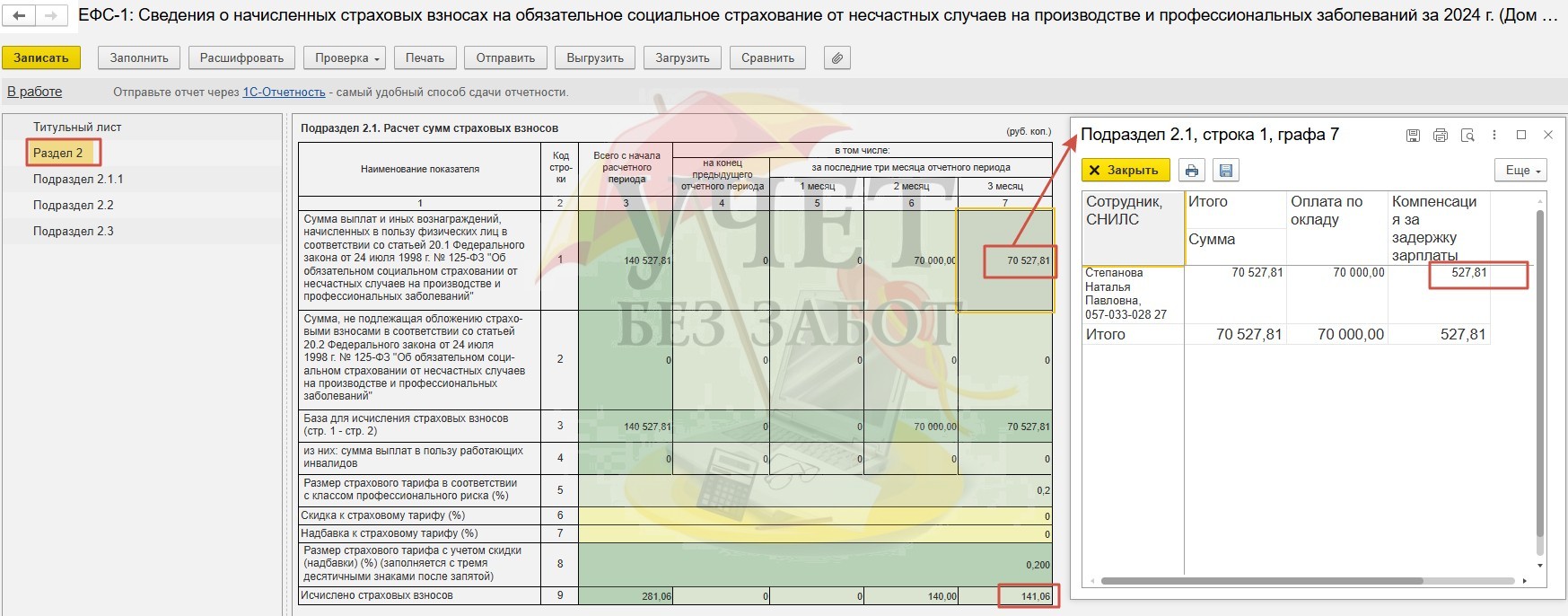
Task: Click the Скидка к страховому тарифу yellow field
Action: point(815,516)
